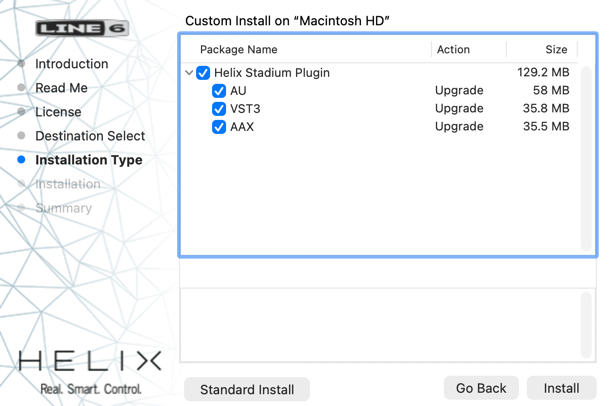Click the description pane scrollbar

point(586,325)
